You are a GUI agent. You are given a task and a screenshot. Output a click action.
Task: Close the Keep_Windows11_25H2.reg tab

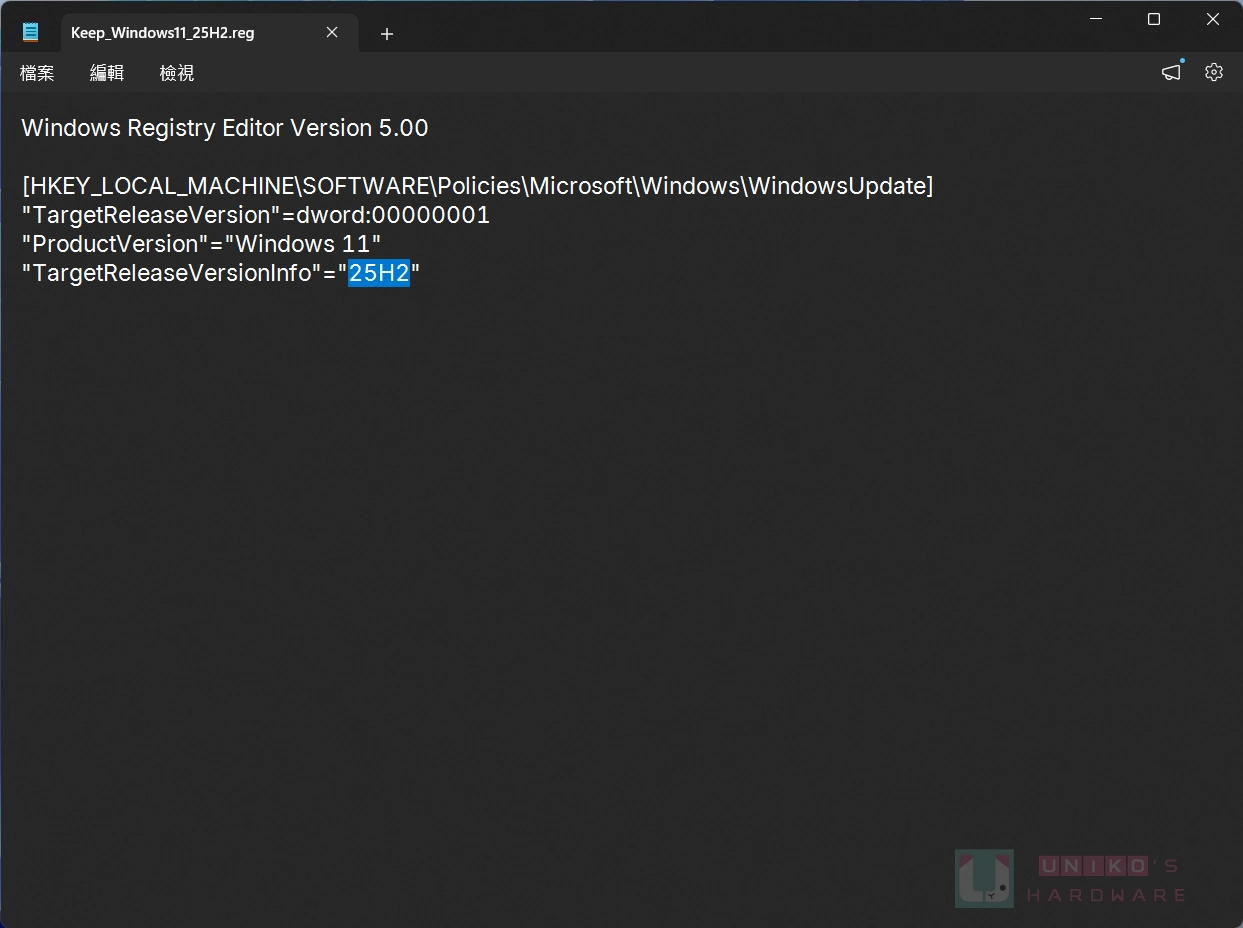tap(332, 33)
